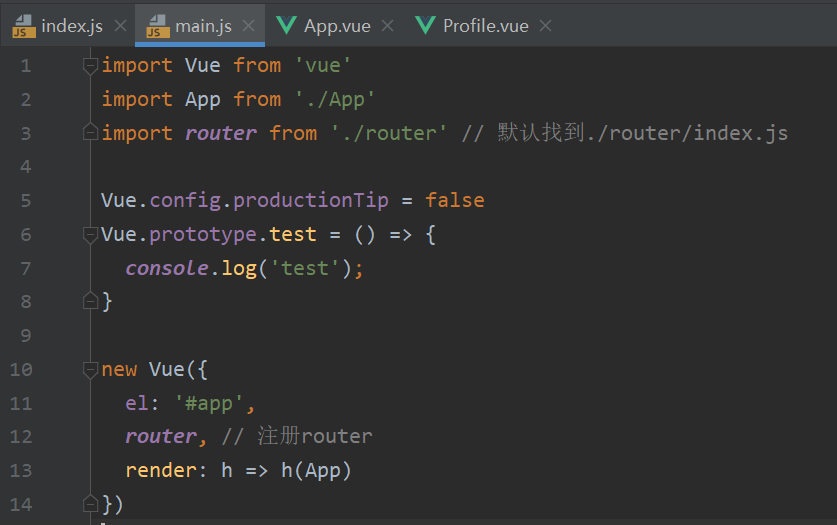Click the Vue logo icon on Profile.vue tab

click(x=425, y=26)
